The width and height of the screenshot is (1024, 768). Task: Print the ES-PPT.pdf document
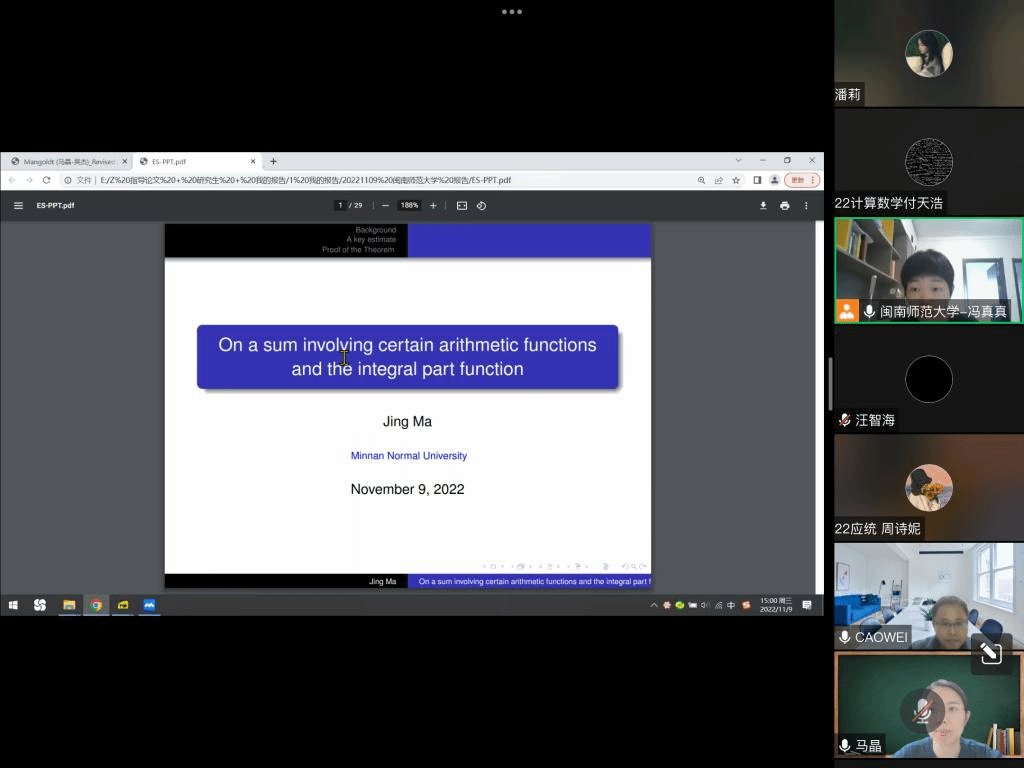(784, 206)
